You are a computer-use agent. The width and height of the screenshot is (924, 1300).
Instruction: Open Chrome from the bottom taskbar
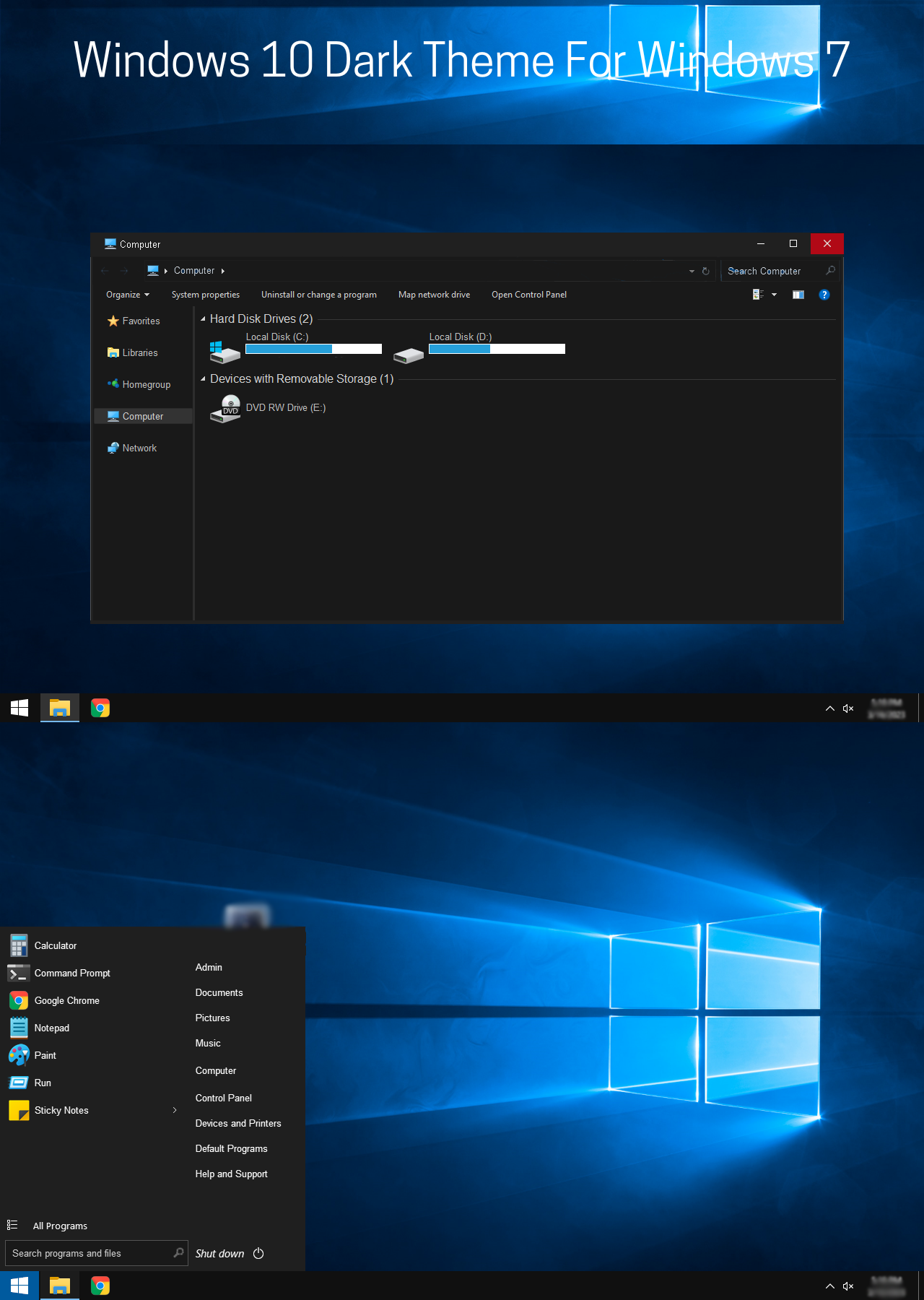pos(100,1286)
